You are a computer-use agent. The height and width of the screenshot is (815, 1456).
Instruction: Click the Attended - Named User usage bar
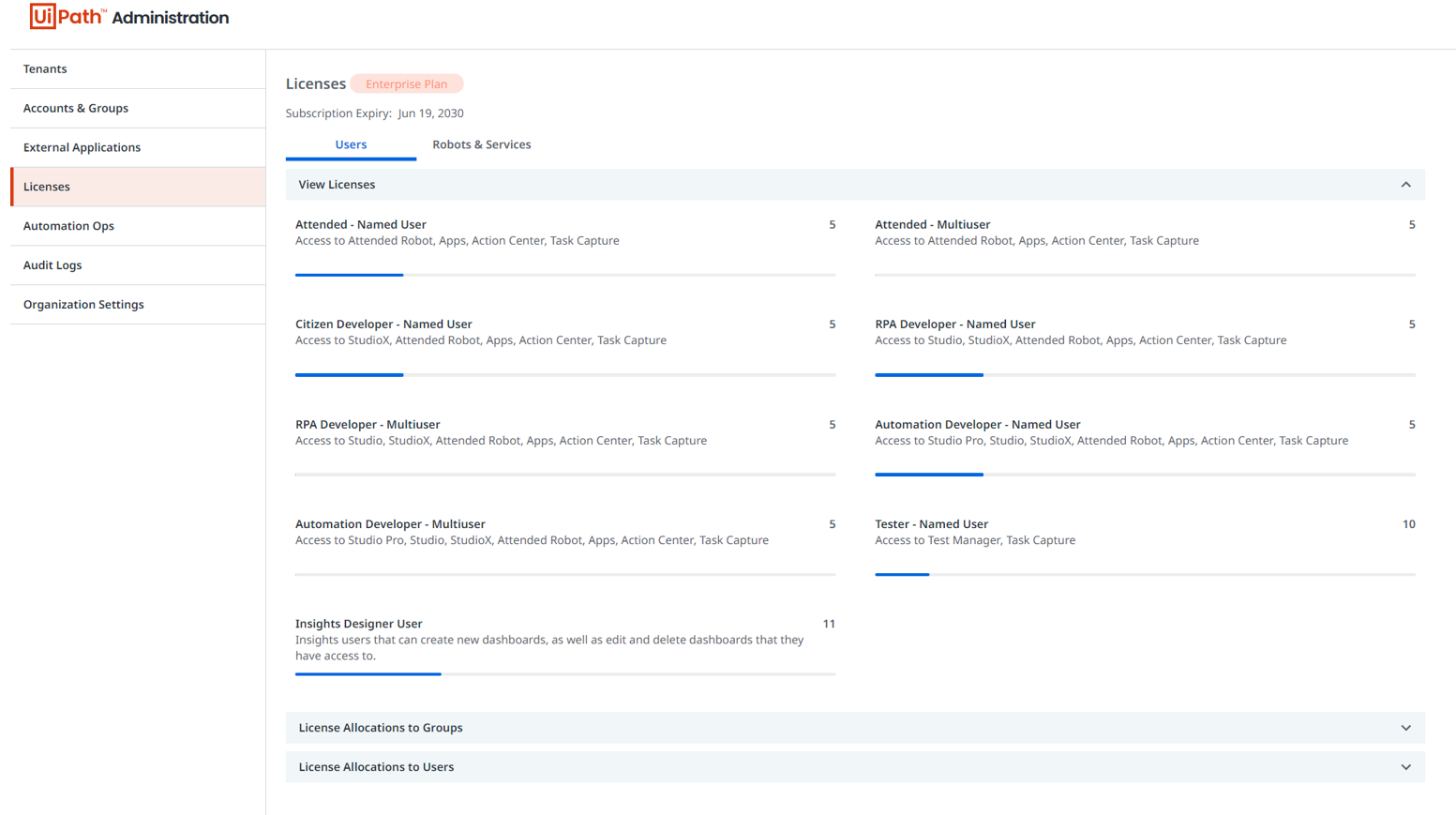(x=565, y=275)
